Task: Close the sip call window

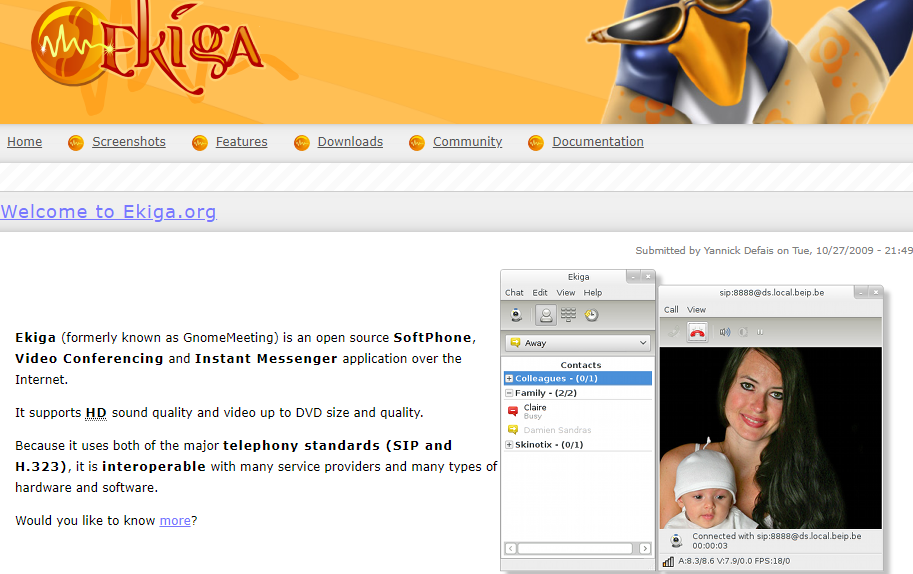Action: pyautogui.click(x=875, y=292)
